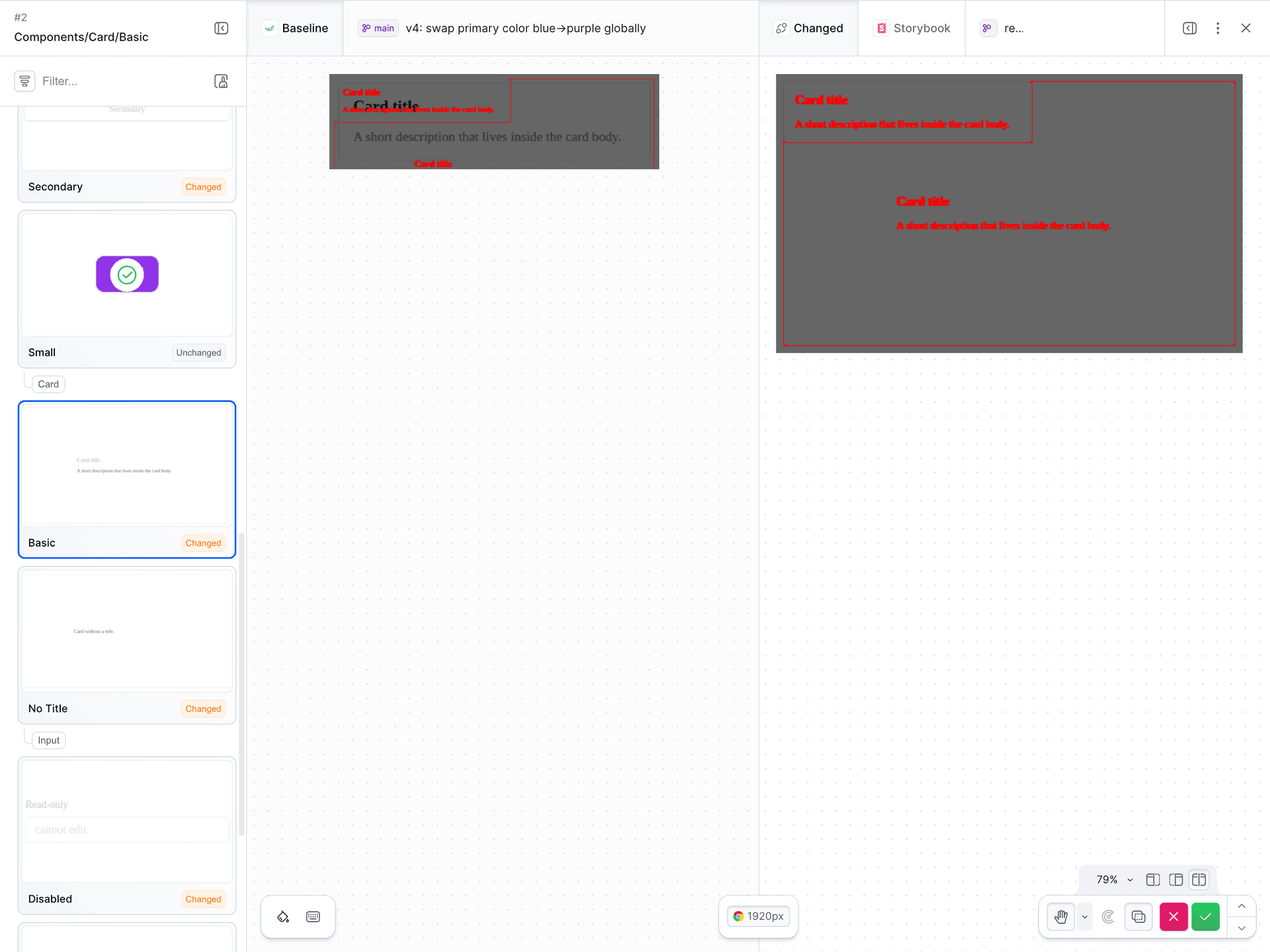1270x952 pixels.
Task: Show changed-only layout view
Action: click(x=1176, y=880)
